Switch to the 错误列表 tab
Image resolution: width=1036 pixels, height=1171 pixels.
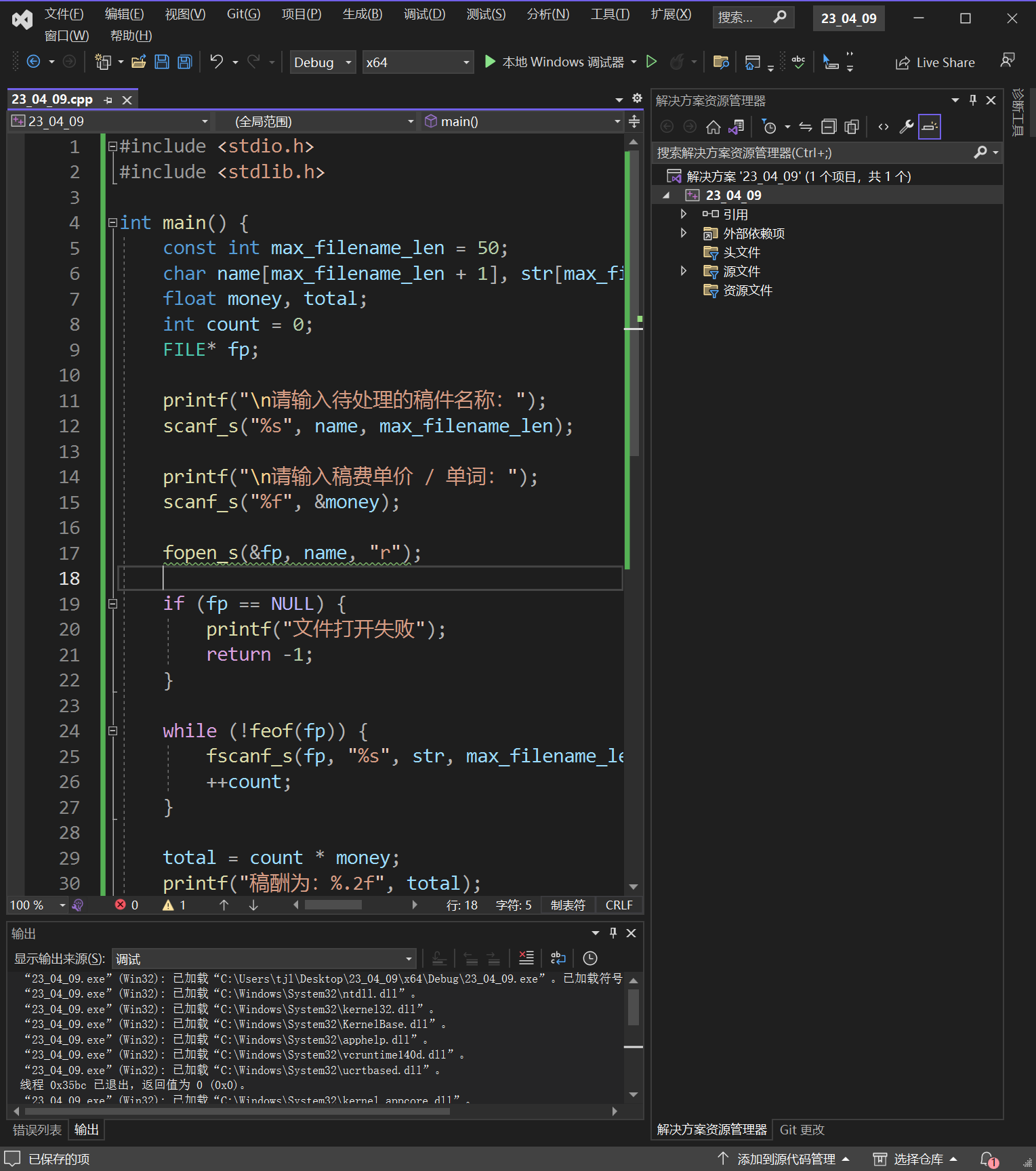37,1130
